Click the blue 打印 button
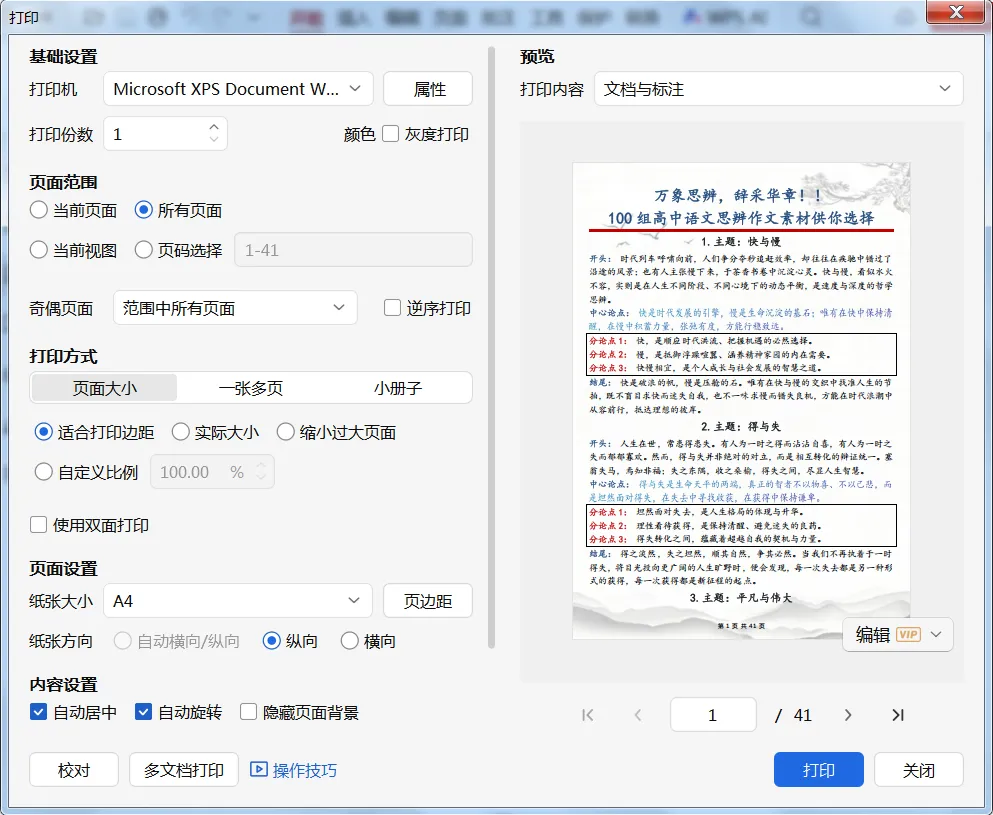This screenshot has width=993, height=815. 818,769
